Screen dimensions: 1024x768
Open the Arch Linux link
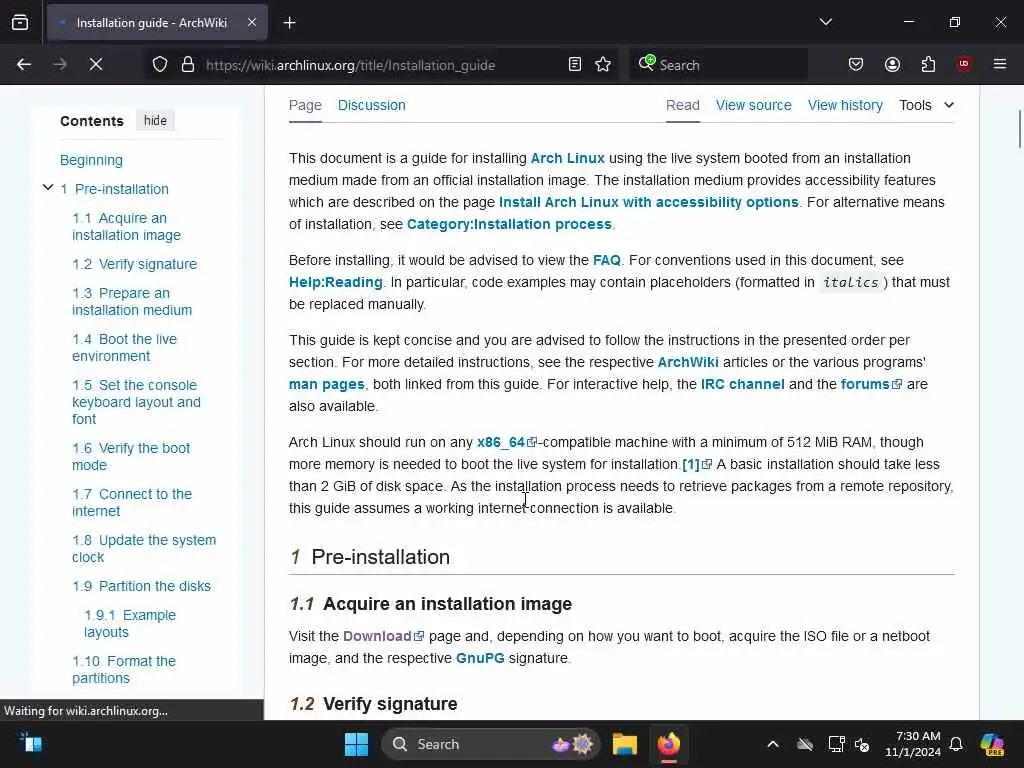click(x=568, y=159)
